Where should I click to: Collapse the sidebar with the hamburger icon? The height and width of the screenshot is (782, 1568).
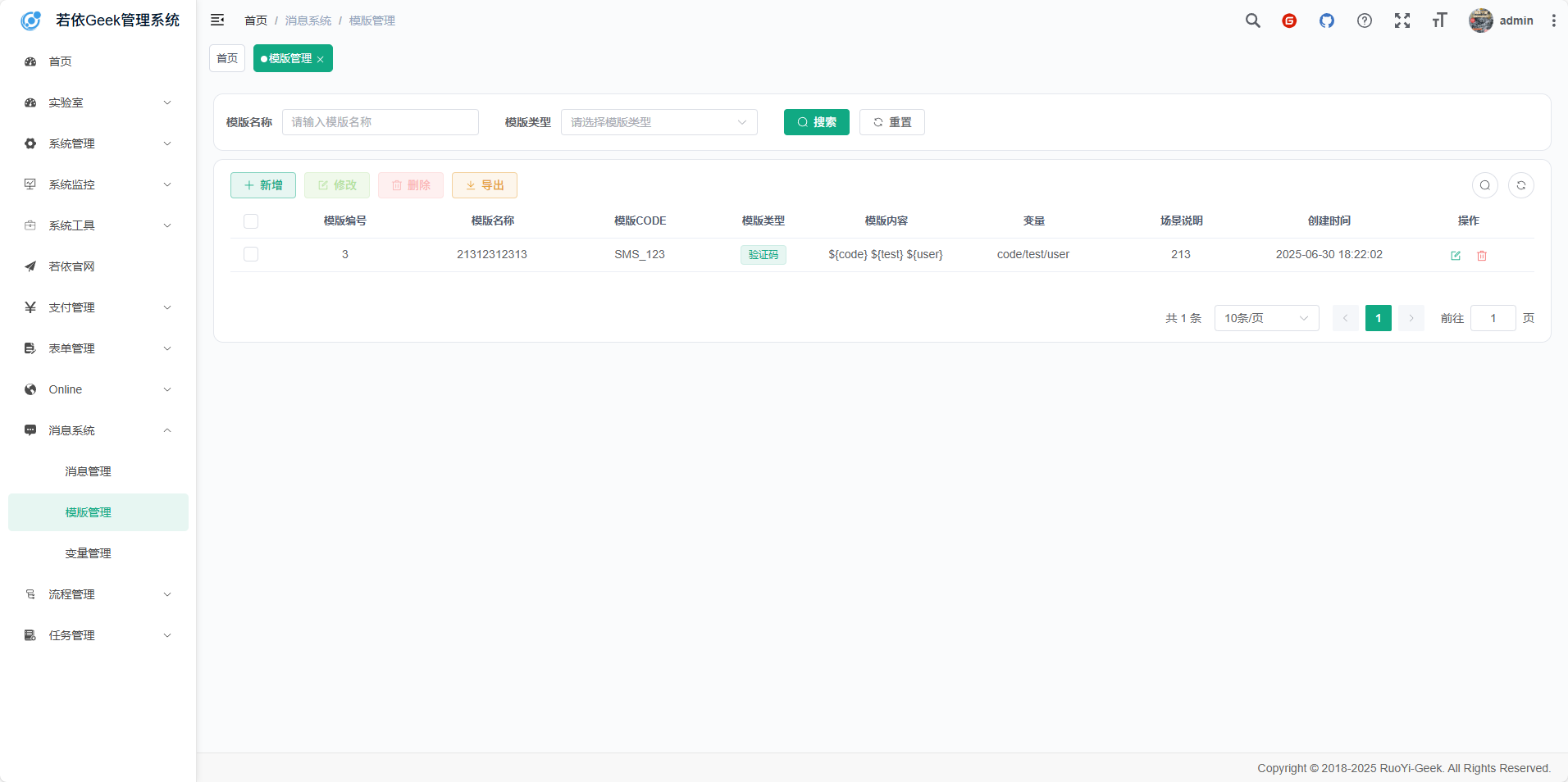217,20
